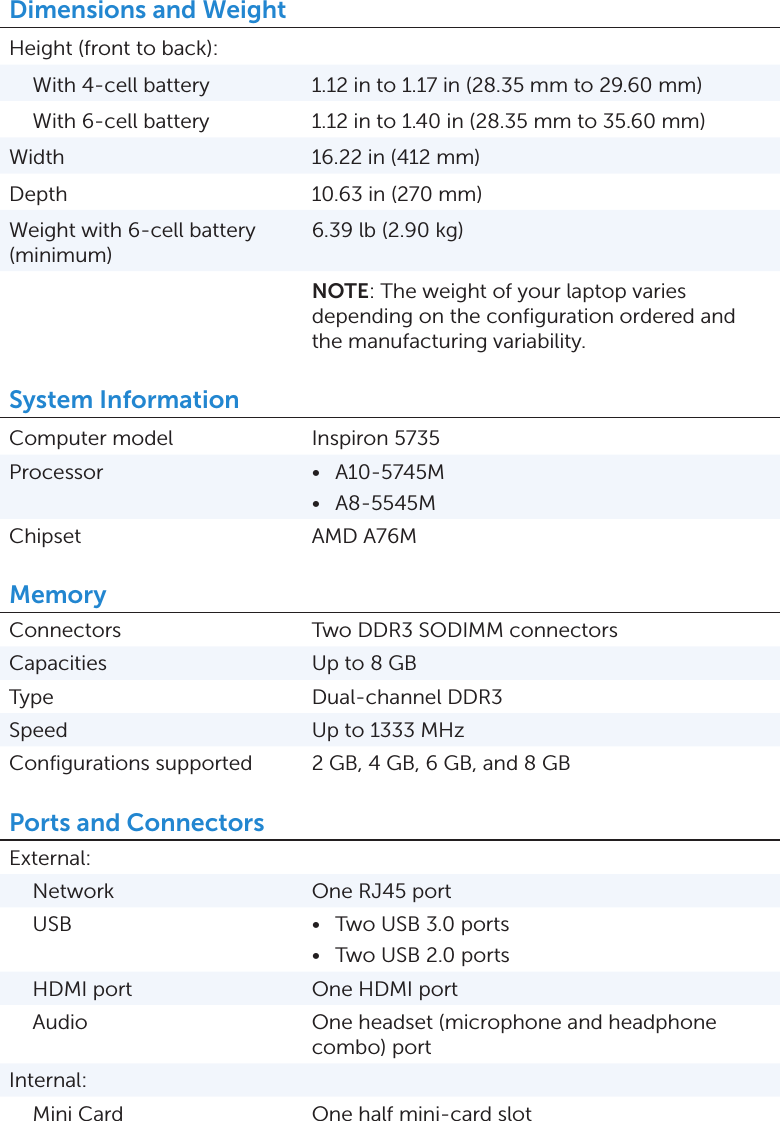
Task: Select value '1.12 in to 1.40 in (28.35 mm to 35.60 mm)'
Action: point(508,121)
